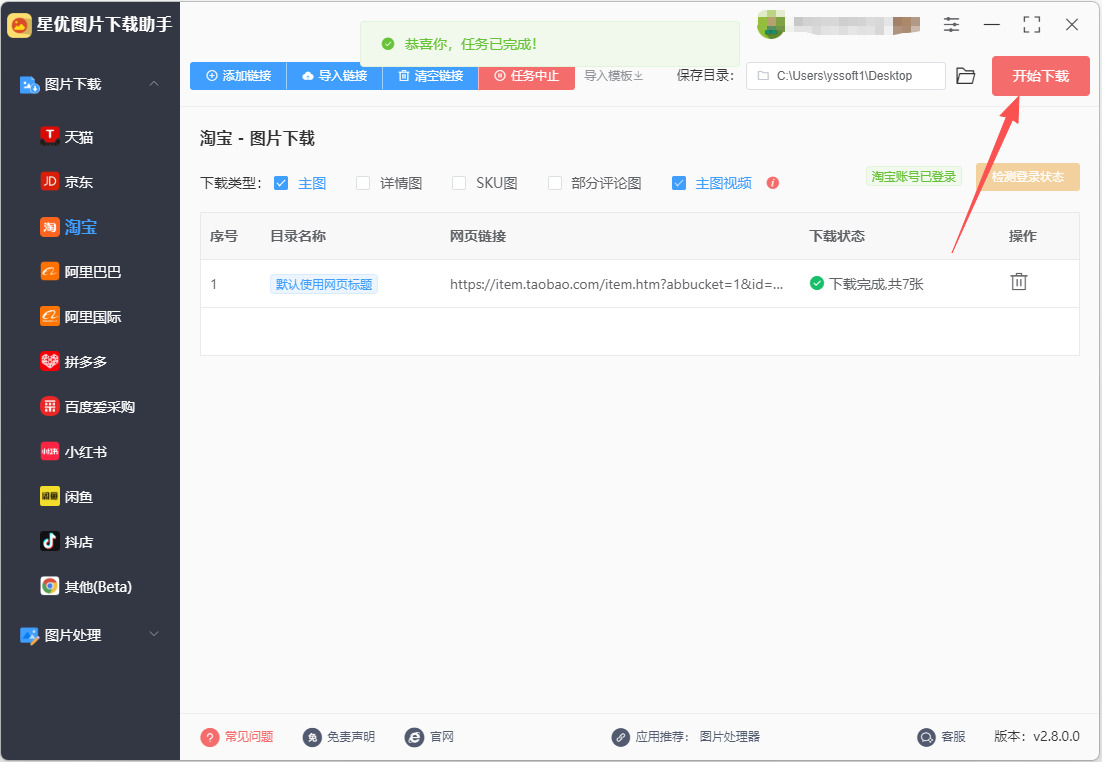The image size is (1102, 762).
Task: Click the 清空链接 button
Action: point(431,76)
